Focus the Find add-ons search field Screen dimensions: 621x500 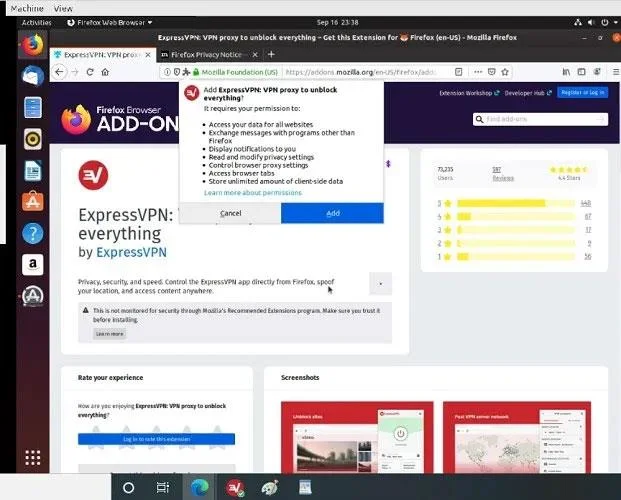tap(540, 119)
